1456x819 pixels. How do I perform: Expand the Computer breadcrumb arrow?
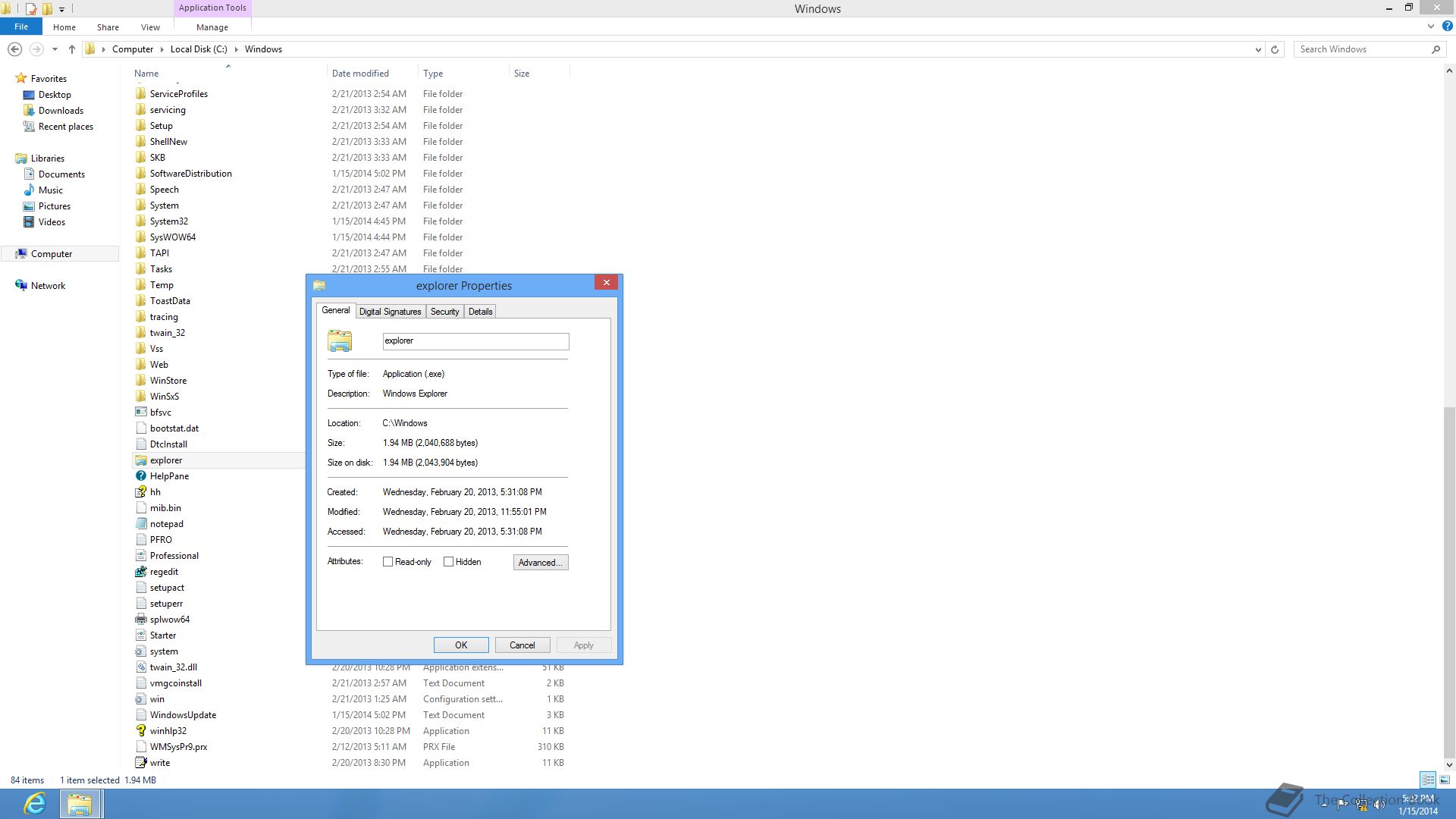coord(162,49)
